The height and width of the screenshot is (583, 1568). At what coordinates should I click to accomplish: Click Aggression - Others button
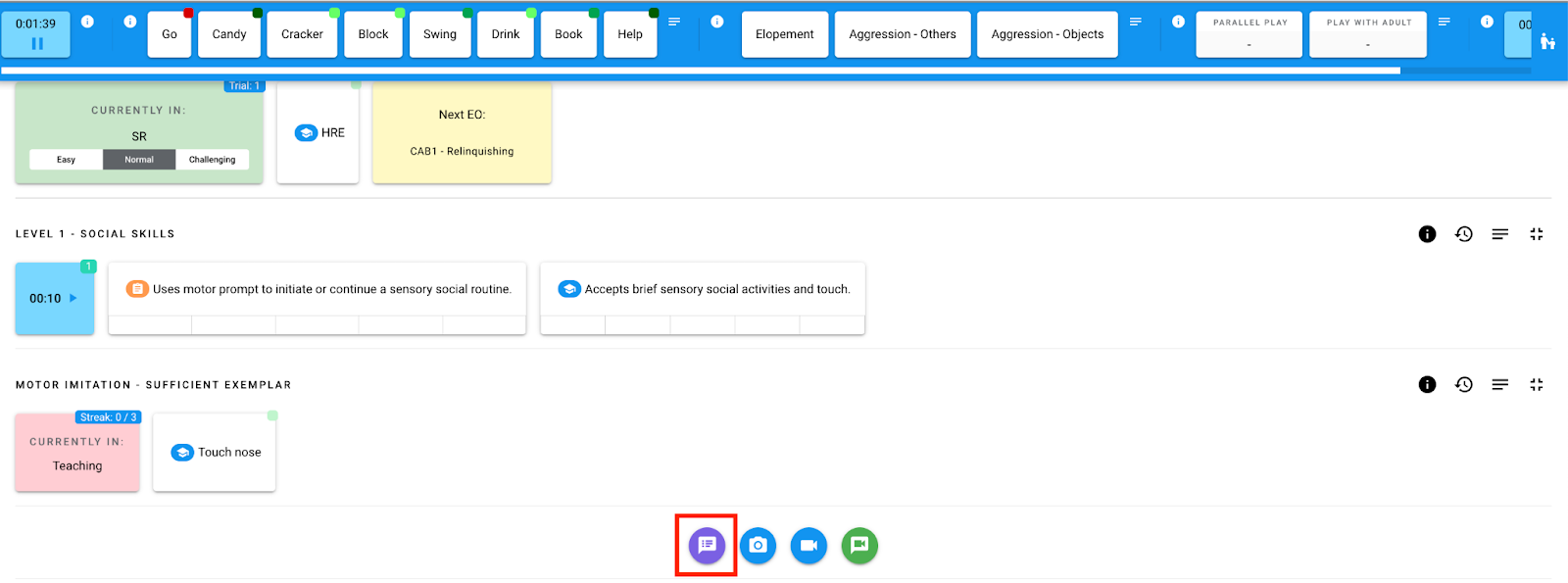tap(902, 34)
